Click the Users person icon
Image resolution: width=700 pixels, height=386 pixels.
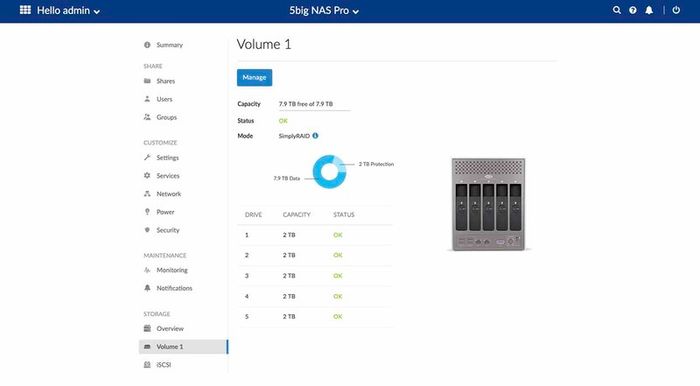point(147,99)
